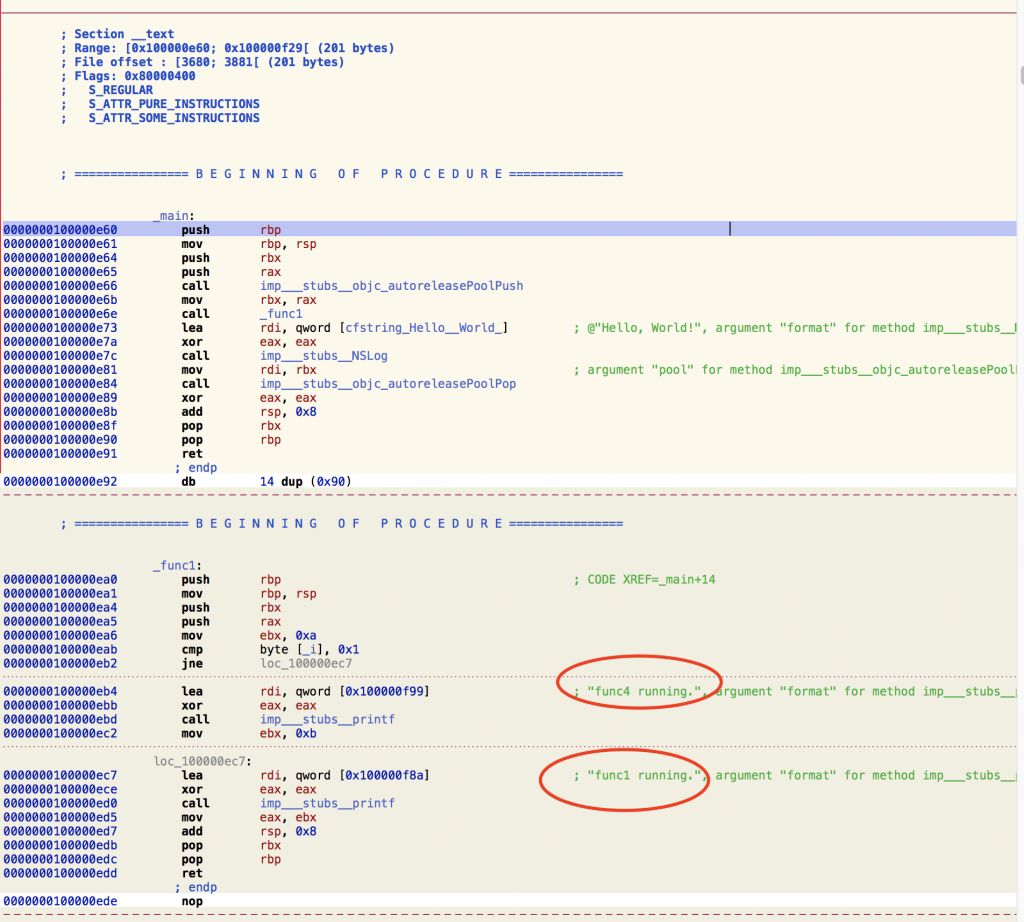Screen dimensions: 1024x922
Task: Click the eax, ebx operand at 100000ed5
Action: (288, 817)
